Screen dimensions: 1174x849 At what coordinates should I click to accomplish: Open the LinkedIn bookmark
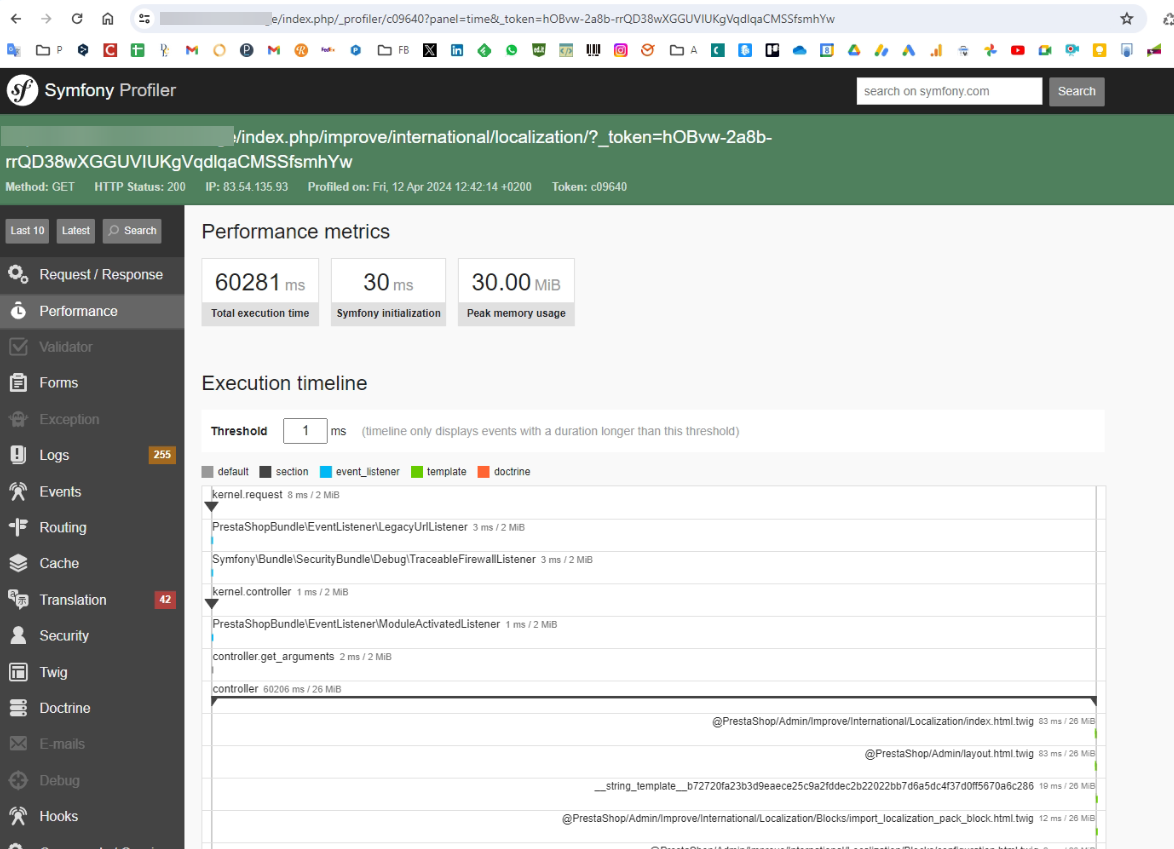click(x=457, y=50)
